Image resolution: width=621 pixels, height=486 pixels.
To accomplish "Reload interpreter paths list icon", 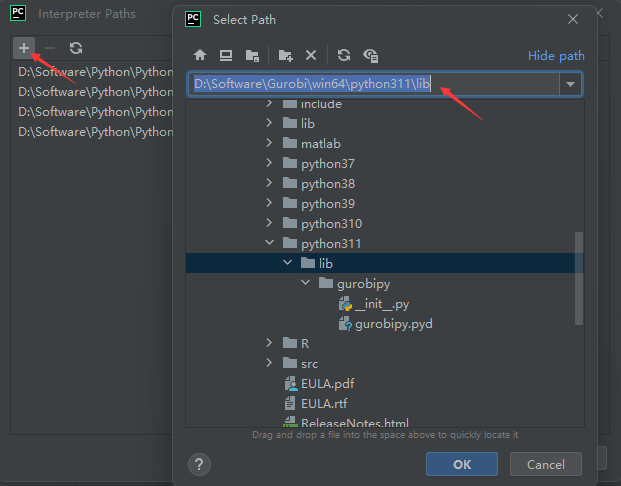I will (76, 48).
